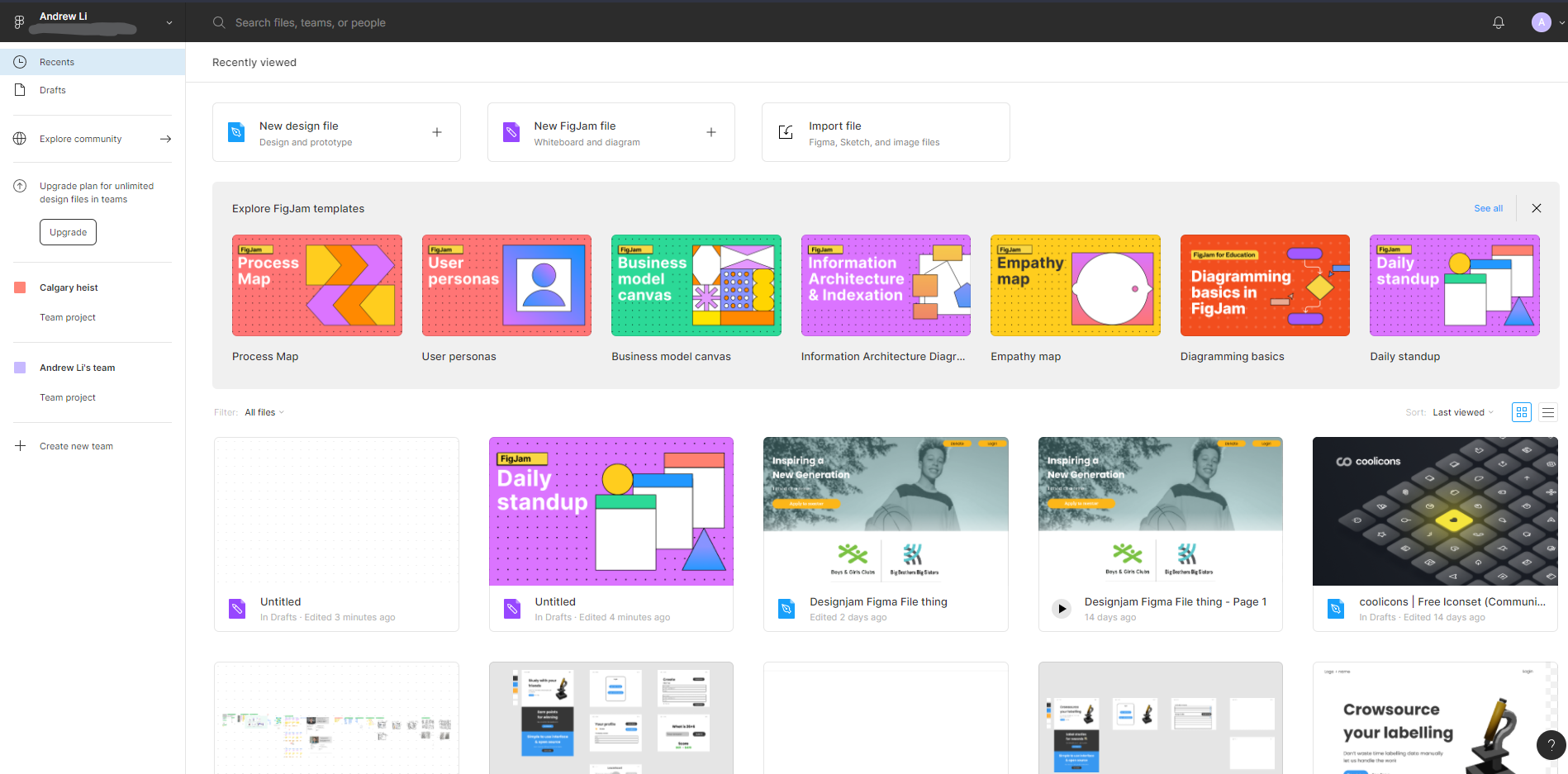This screenshot has width=1568, height=774.
Task: Open Andrew Li's team
Action: point(78,368)
